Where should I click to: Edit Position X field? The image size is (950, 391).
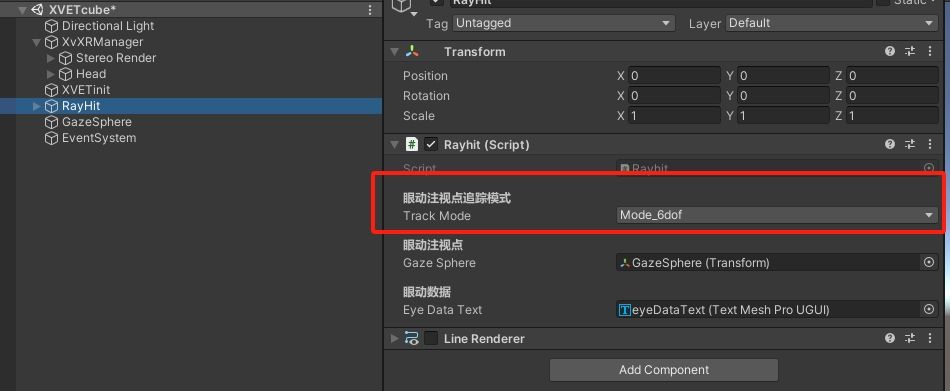coord(674,76)
